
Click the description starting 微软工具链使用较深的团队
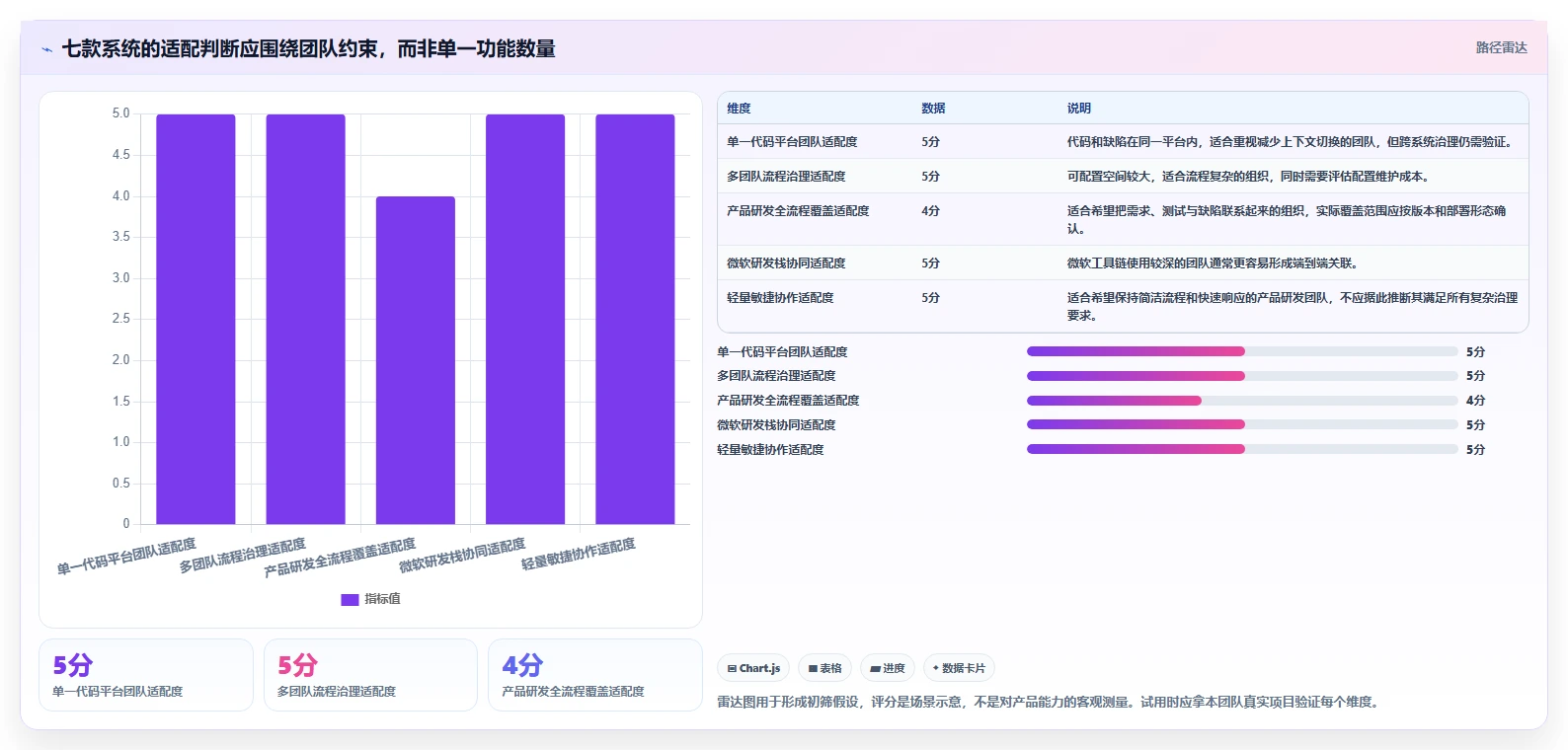point(1213,263)
